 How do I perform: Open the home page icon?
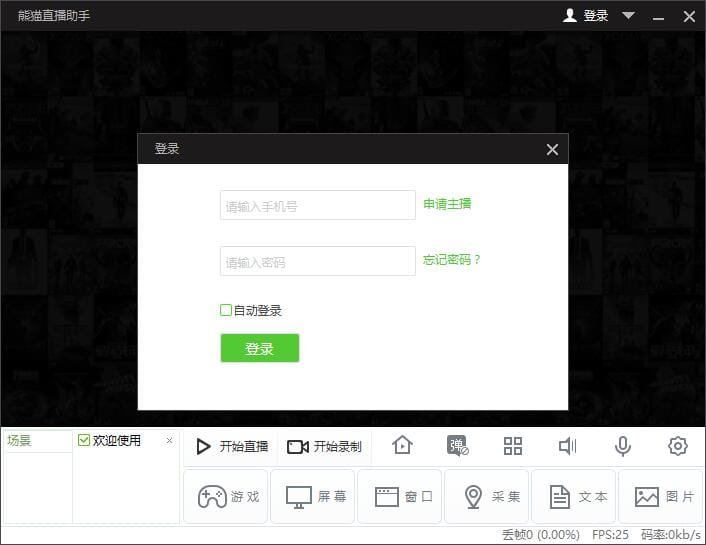[402, 446]
